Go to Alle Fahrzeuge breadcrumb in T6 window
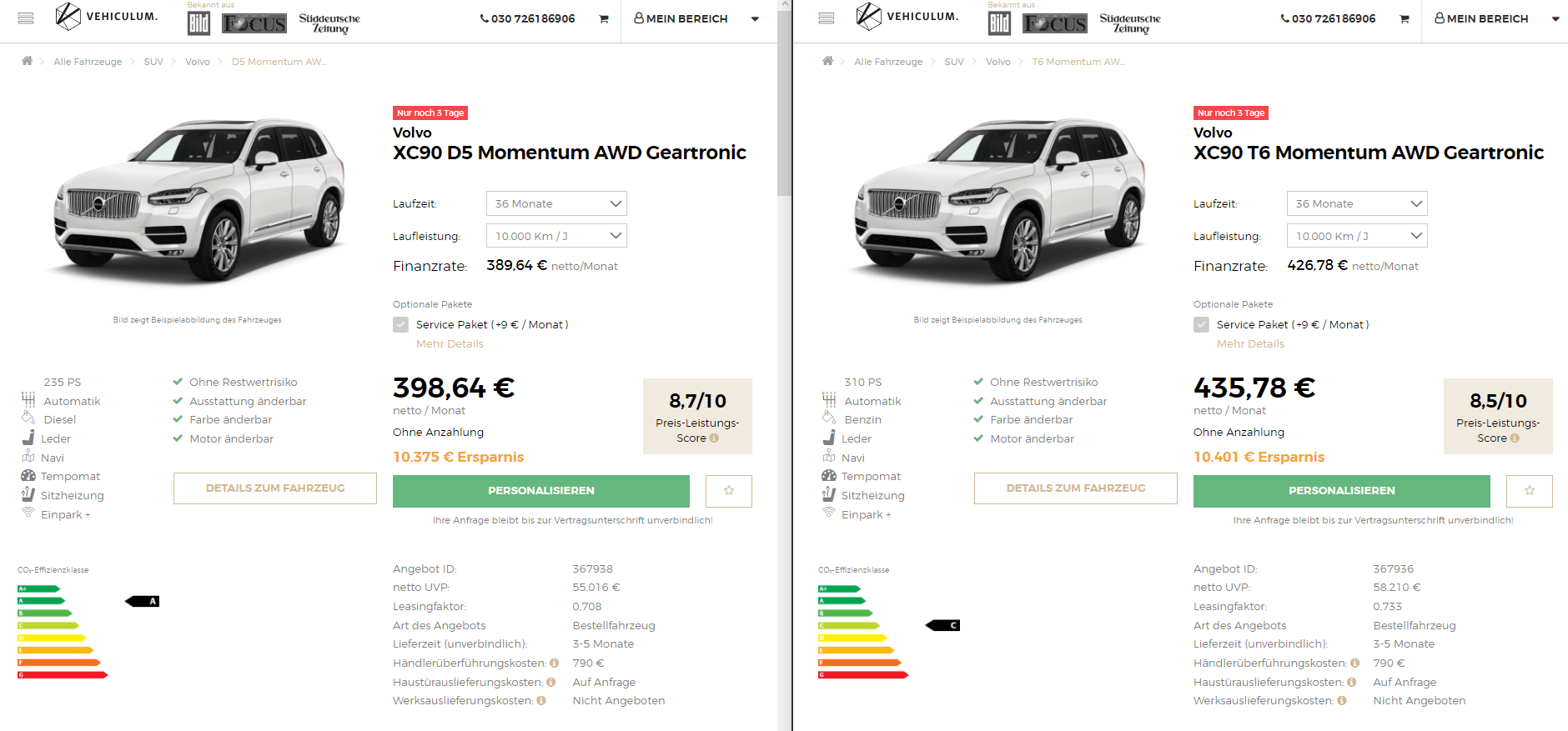Viewport: 1568px width, 731px height. coord(888,62)
